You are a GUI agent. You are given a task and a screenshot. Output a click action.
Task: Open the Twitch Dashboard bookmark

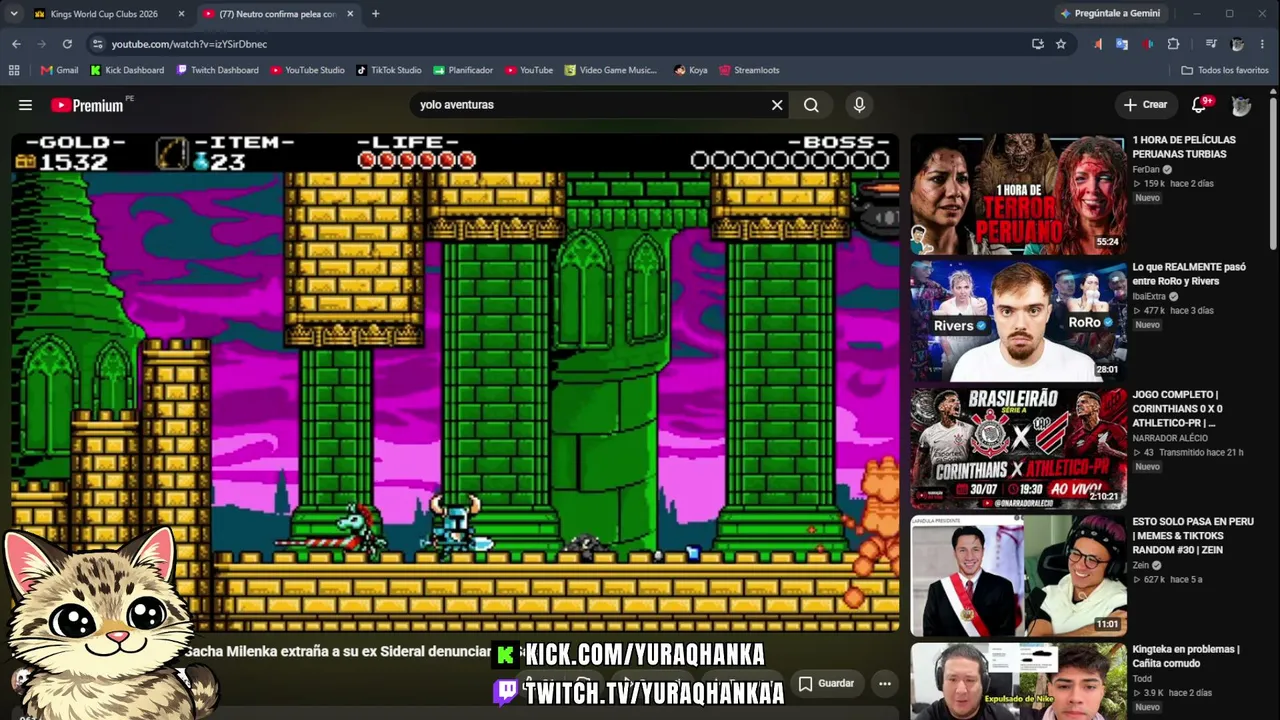coord(217,70)
